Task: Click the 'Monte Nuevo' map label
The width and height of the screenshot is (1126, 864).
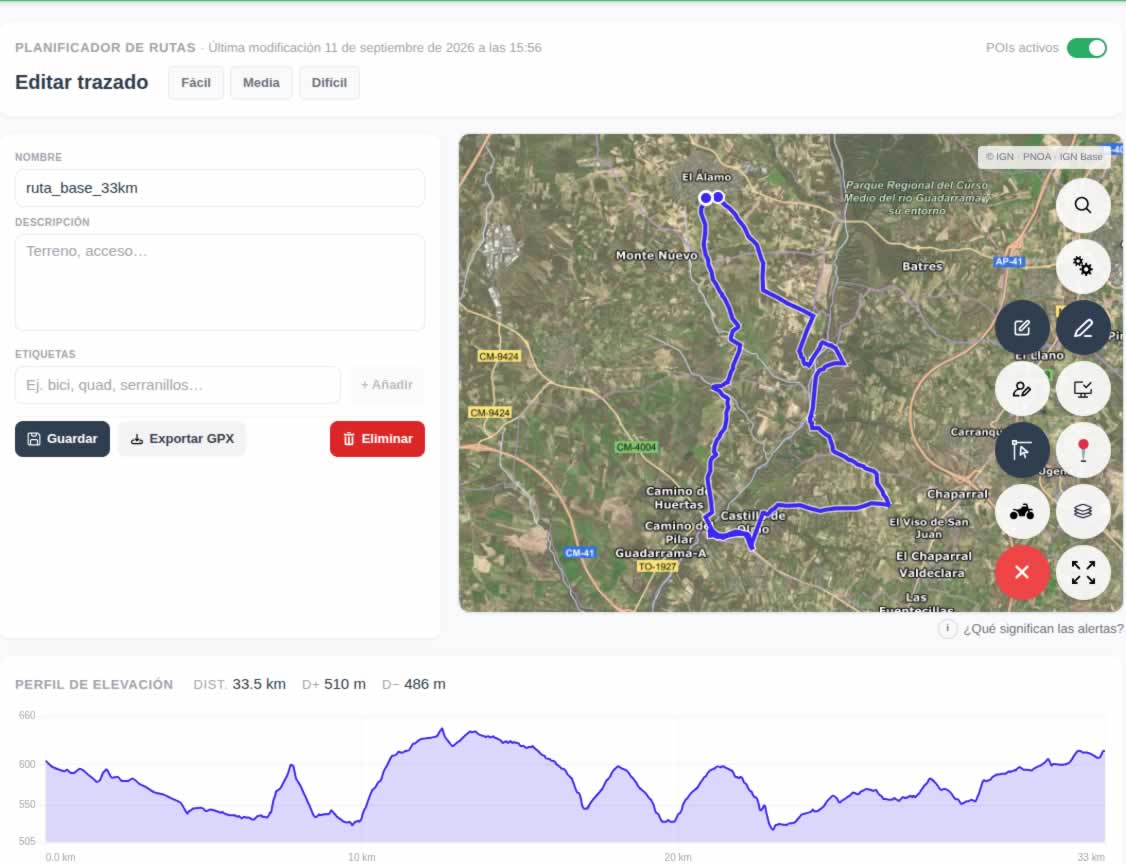Action: point(656,255)
